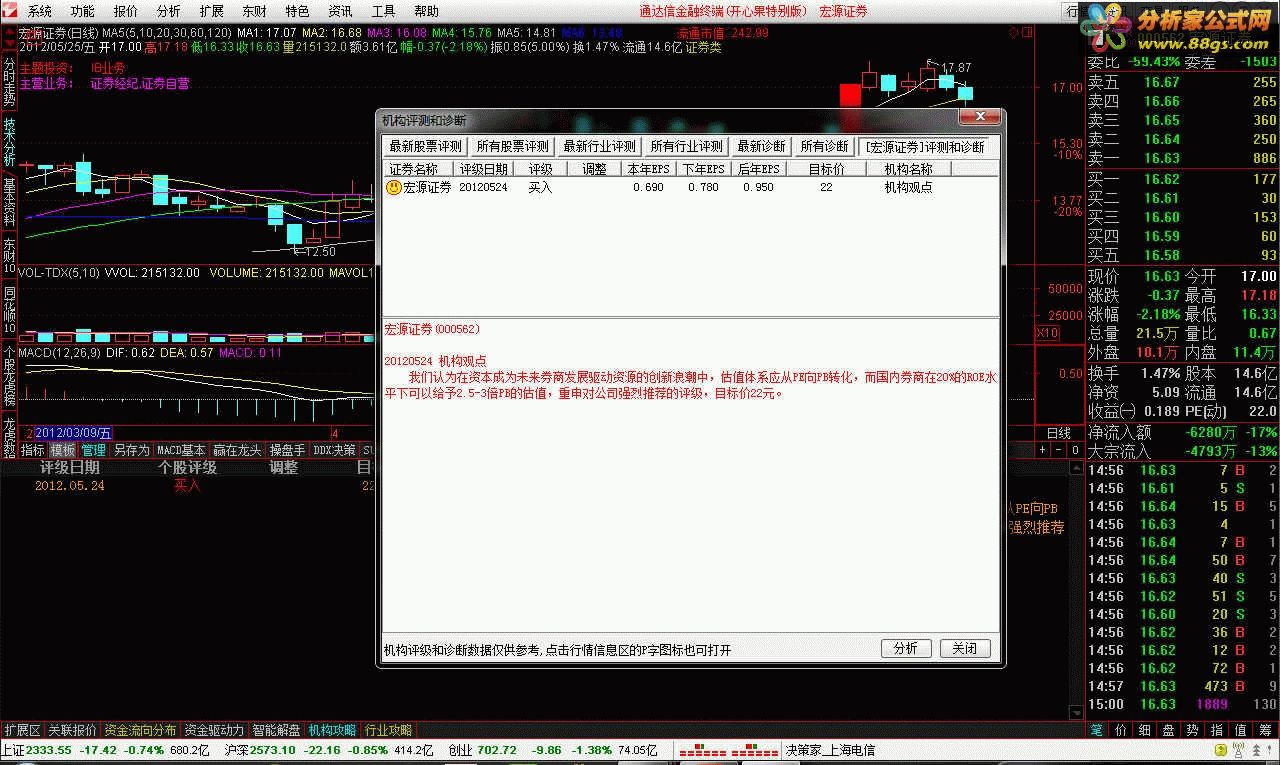Click the yellow tray icon in the status bar
Viewport: 1280px width, 765px height.
coord(1219,750)
